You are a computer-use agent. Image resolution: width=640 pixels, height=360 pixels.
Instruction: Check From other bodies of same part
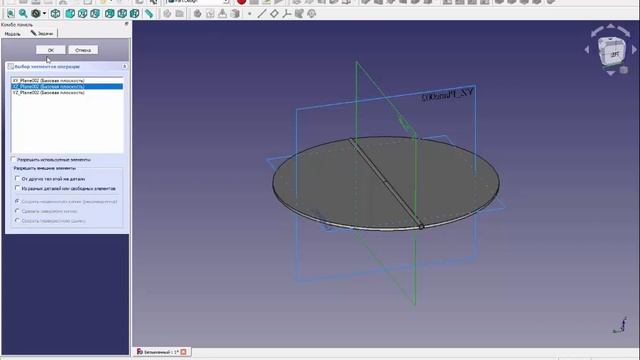coord(17,178)
